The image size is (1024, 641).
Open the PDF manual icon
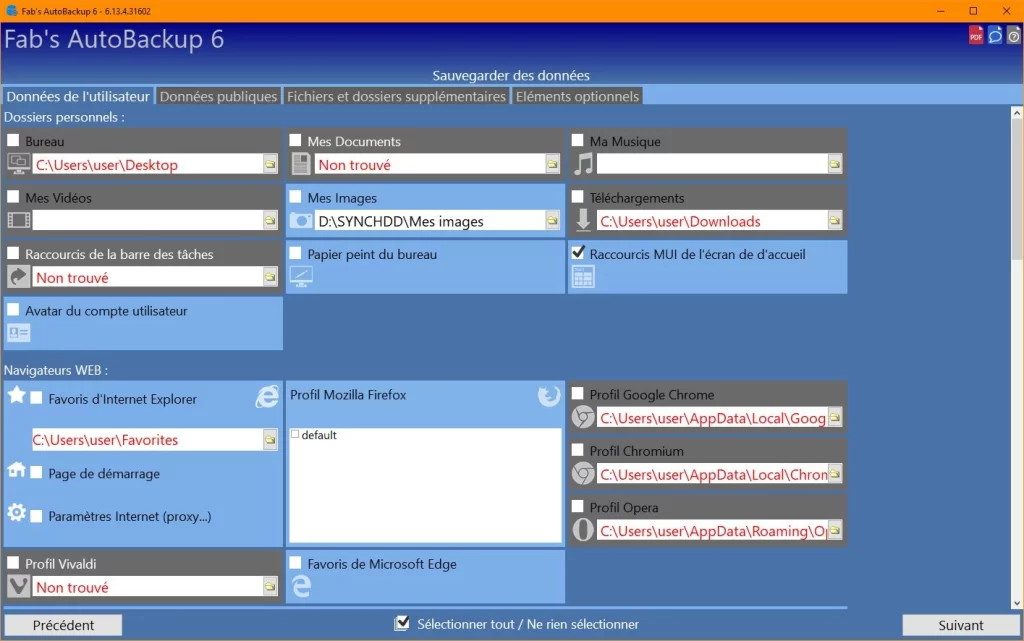point(976,36)
